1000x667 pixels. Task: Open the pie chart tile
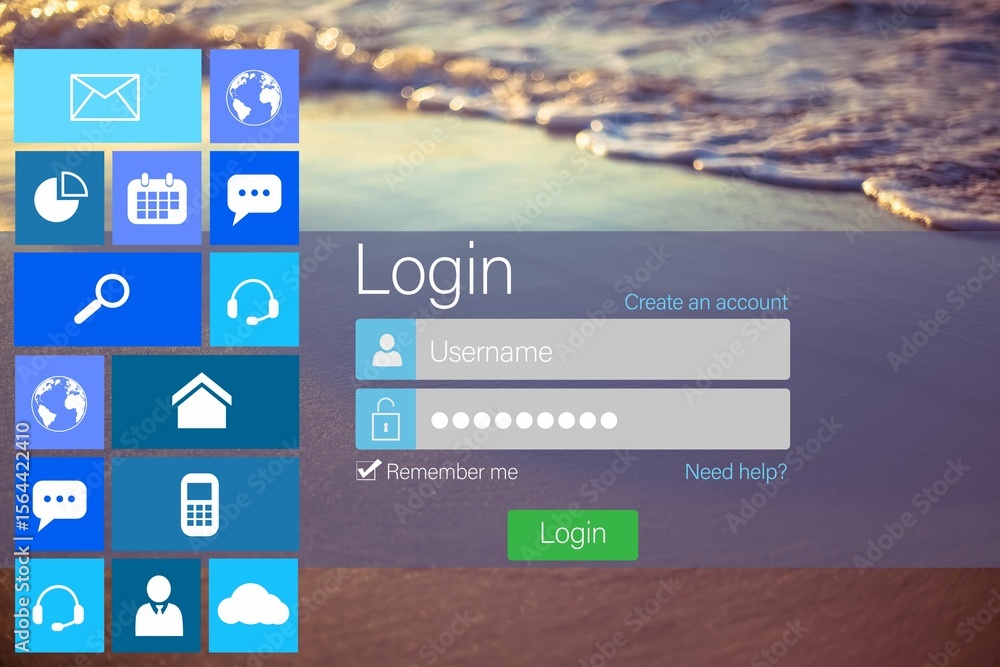point(59,198)
